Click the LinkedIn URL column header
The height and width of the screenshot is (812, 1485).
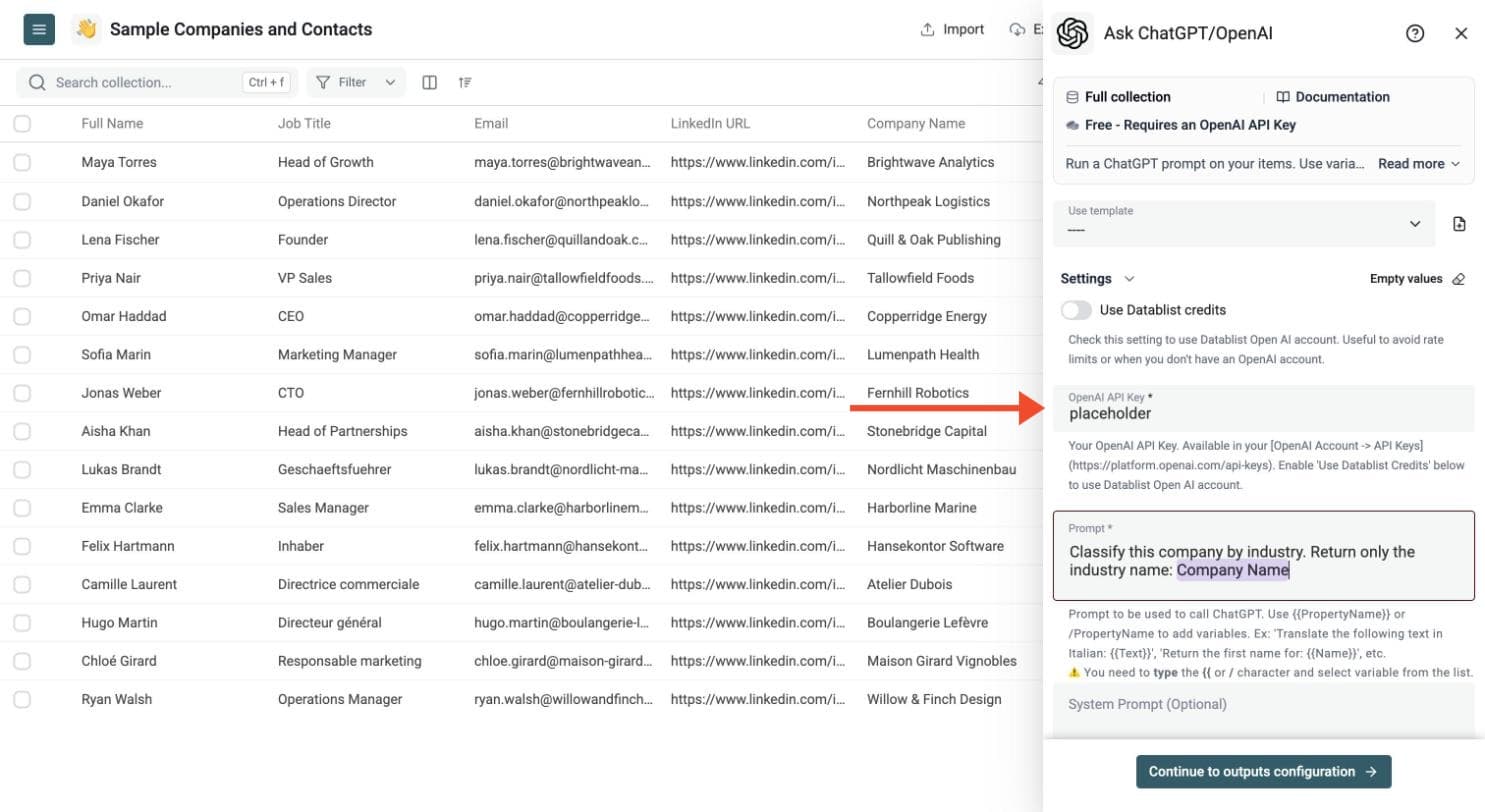coord(710,124)
